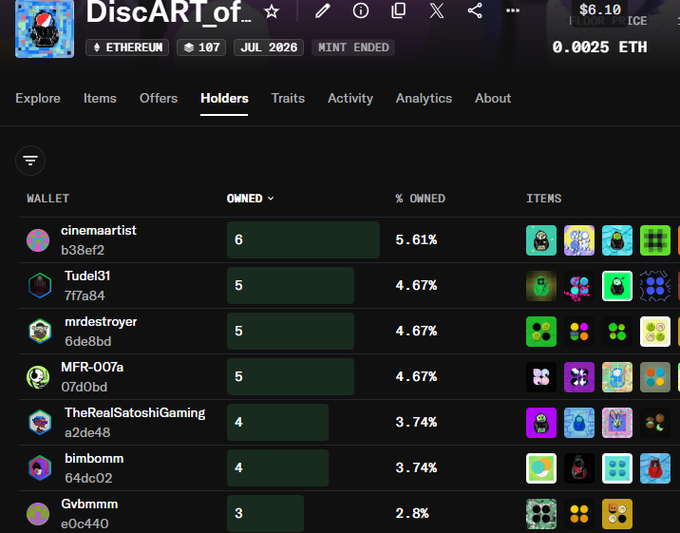Open the X (Twitter) link icon
This screenshot has height=533, width=680.
(437, 10)
